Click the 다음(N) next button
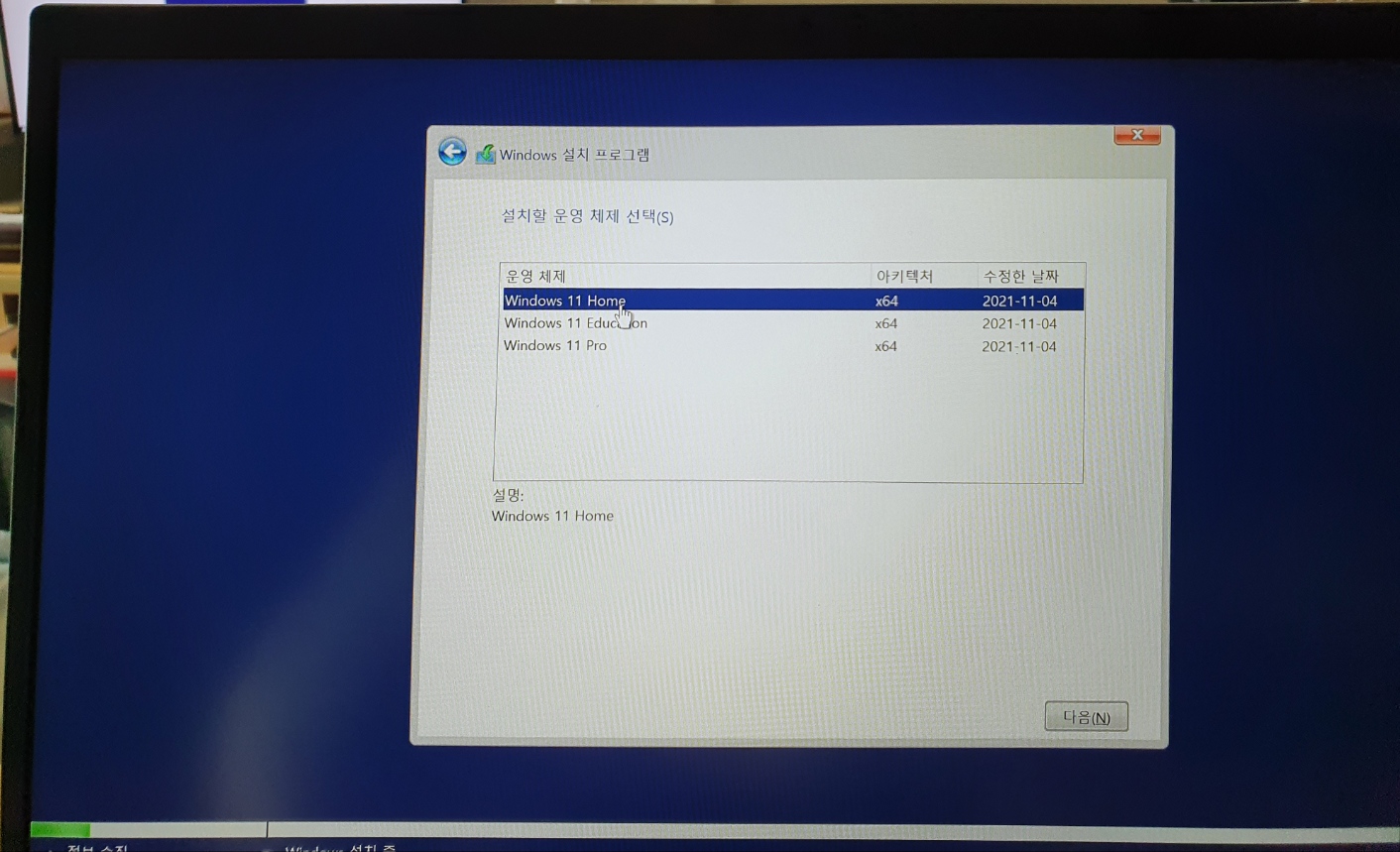The image size is (1400, 852). coord(1086,716)
